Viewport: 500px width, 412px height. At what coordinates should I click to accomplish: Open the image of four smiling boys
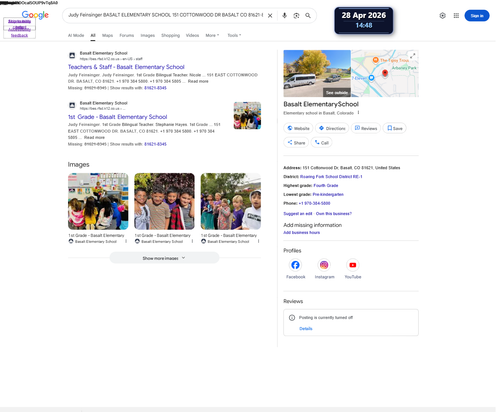pyautogui.click(x=164, y=201)
